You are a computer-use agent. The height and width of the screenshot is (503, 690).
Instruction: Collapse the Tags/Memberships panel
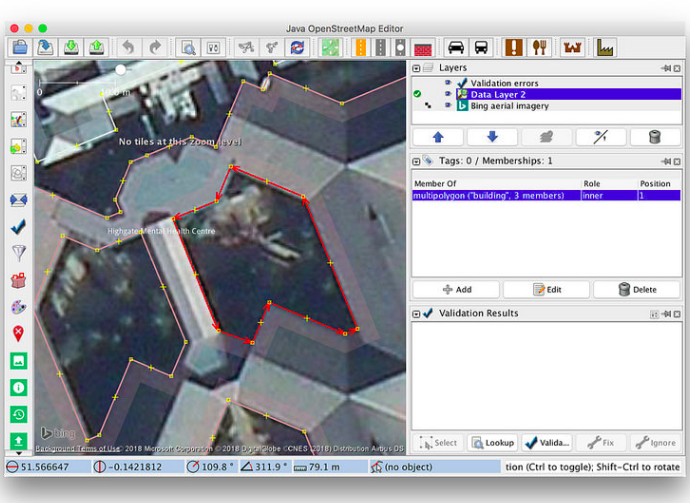coord(418,160)
